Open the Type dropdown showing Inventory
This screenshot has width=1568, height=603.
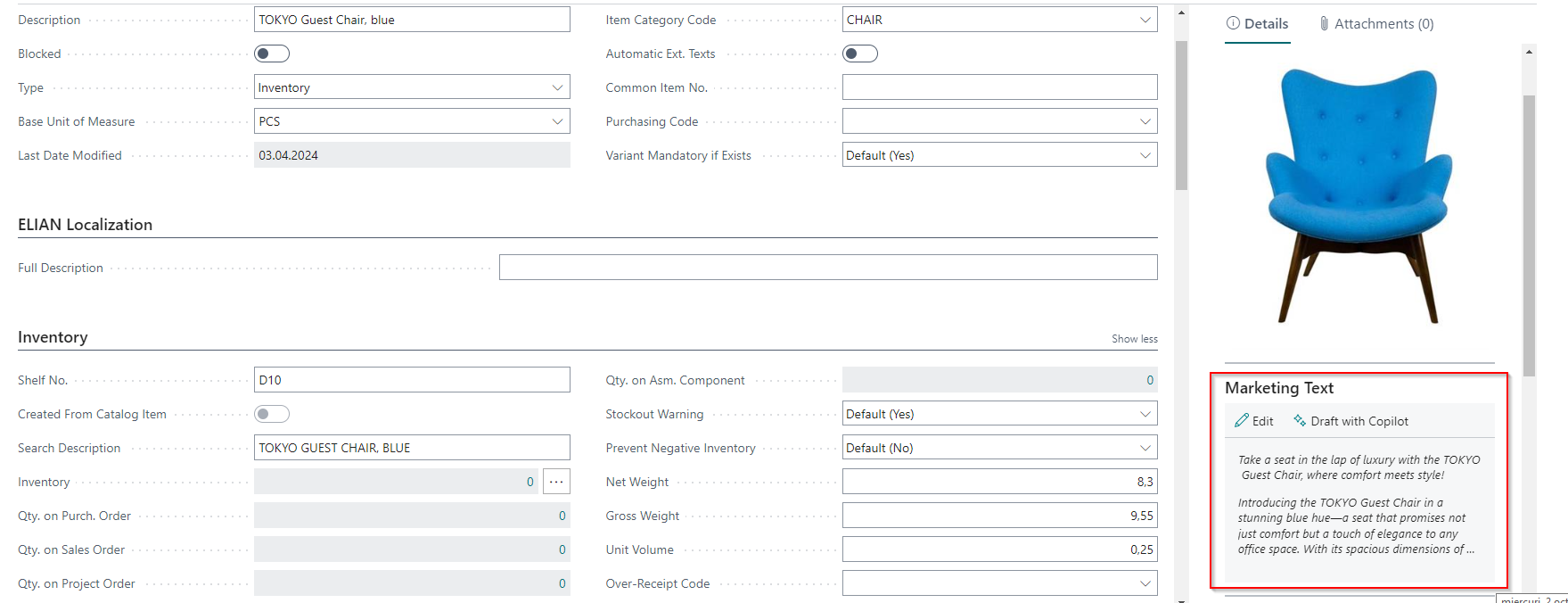click(x=557, y=87)
